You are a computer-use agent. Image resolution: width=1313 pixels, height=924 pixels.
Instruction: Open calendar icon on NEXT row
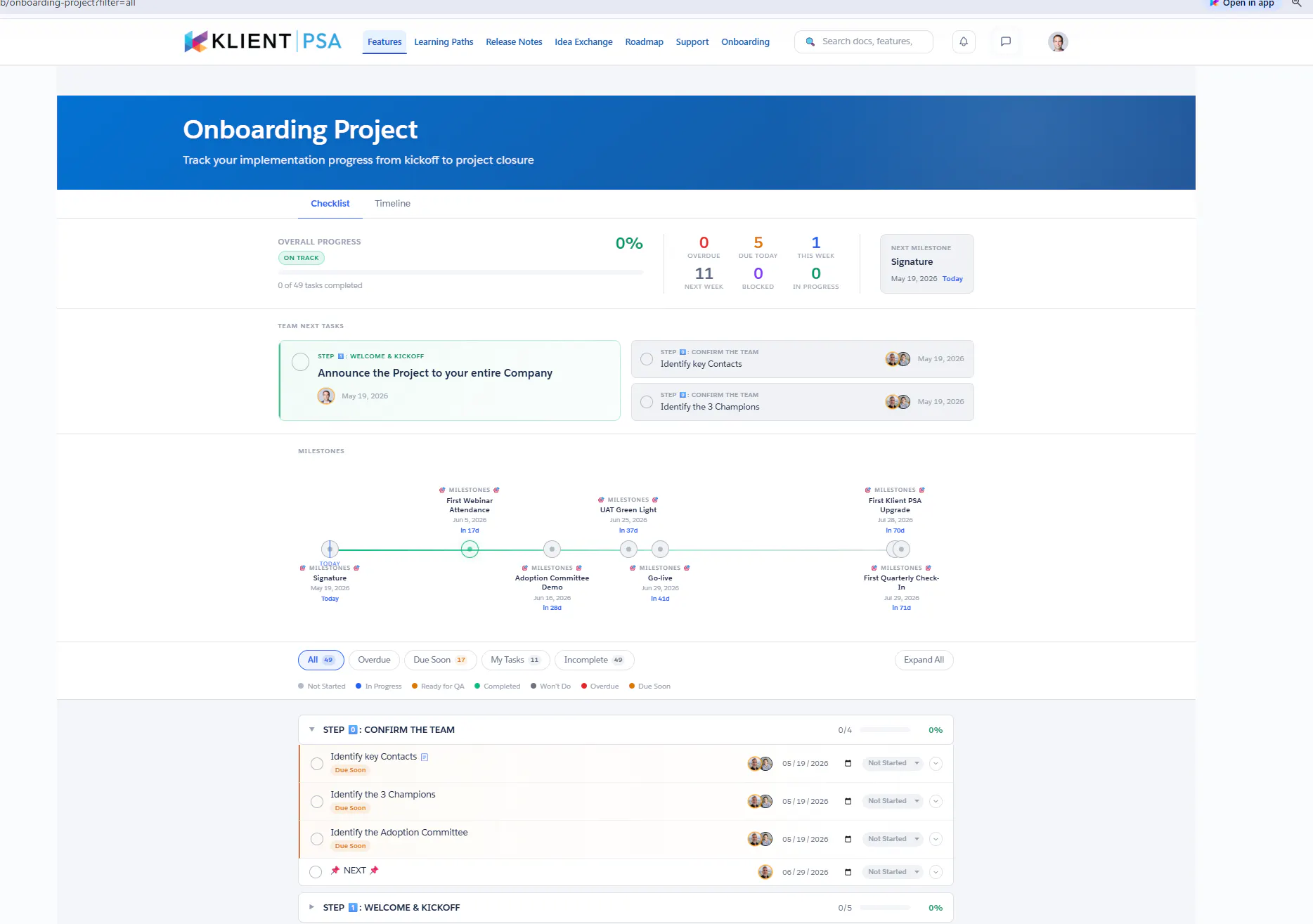point(848,872)
